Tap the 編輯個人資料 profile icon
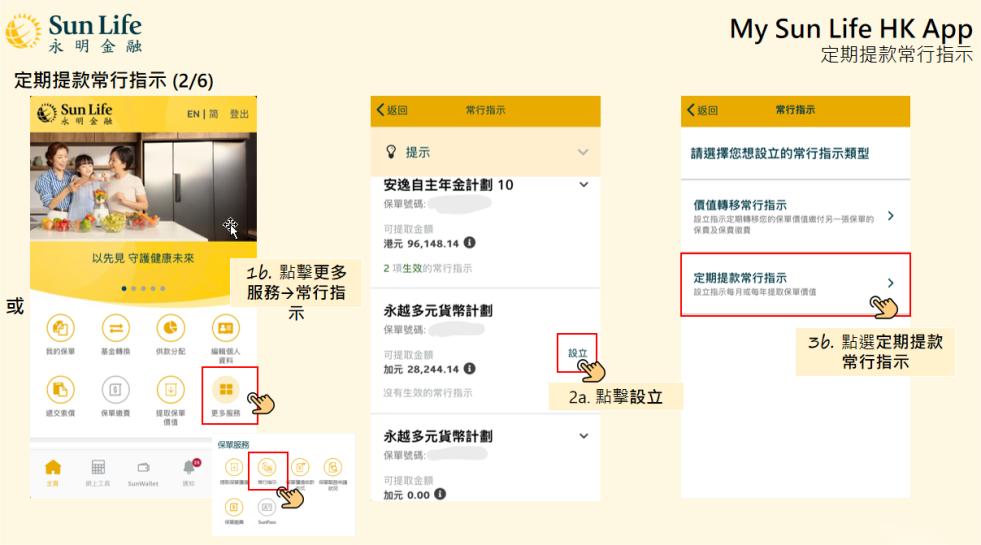Image resolution: width=981 pixels, height=545 pixels. (226, 329)
